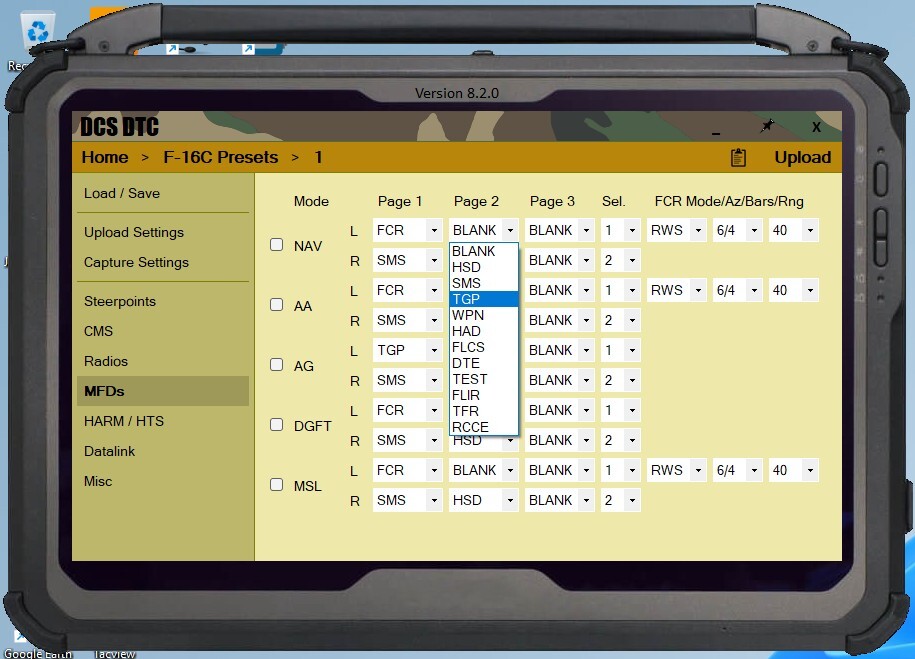
Task: Open Load / Save in sidebar
Action: [x=163, y=193]
